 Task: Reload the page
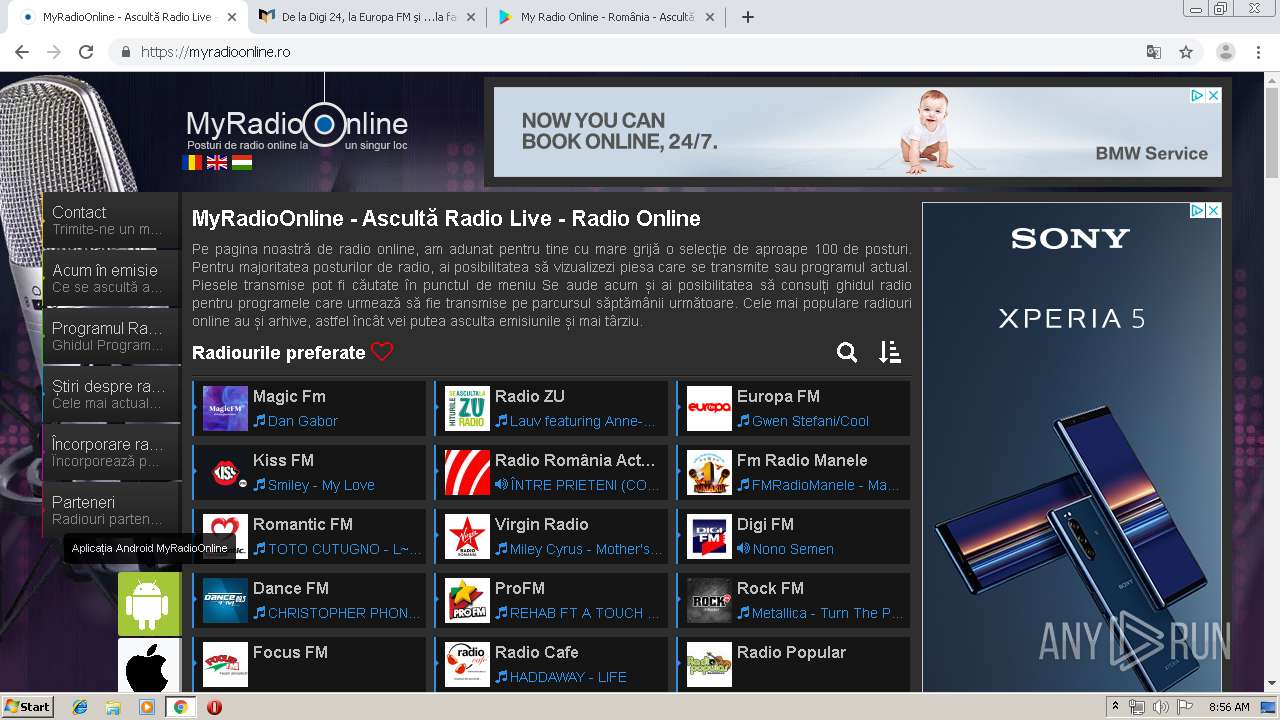86,52
